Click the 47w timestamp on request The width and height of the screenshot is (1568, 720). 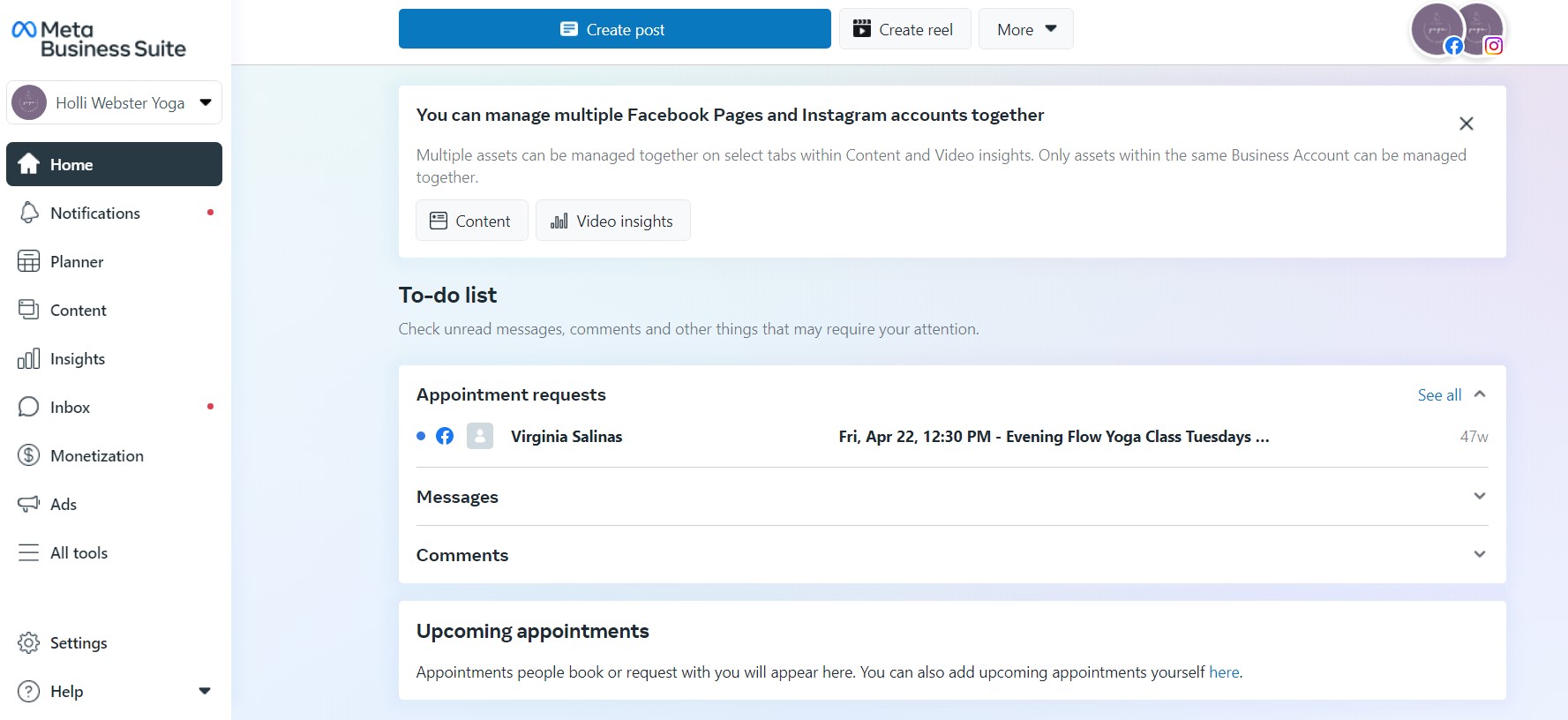coord(1474,437)
